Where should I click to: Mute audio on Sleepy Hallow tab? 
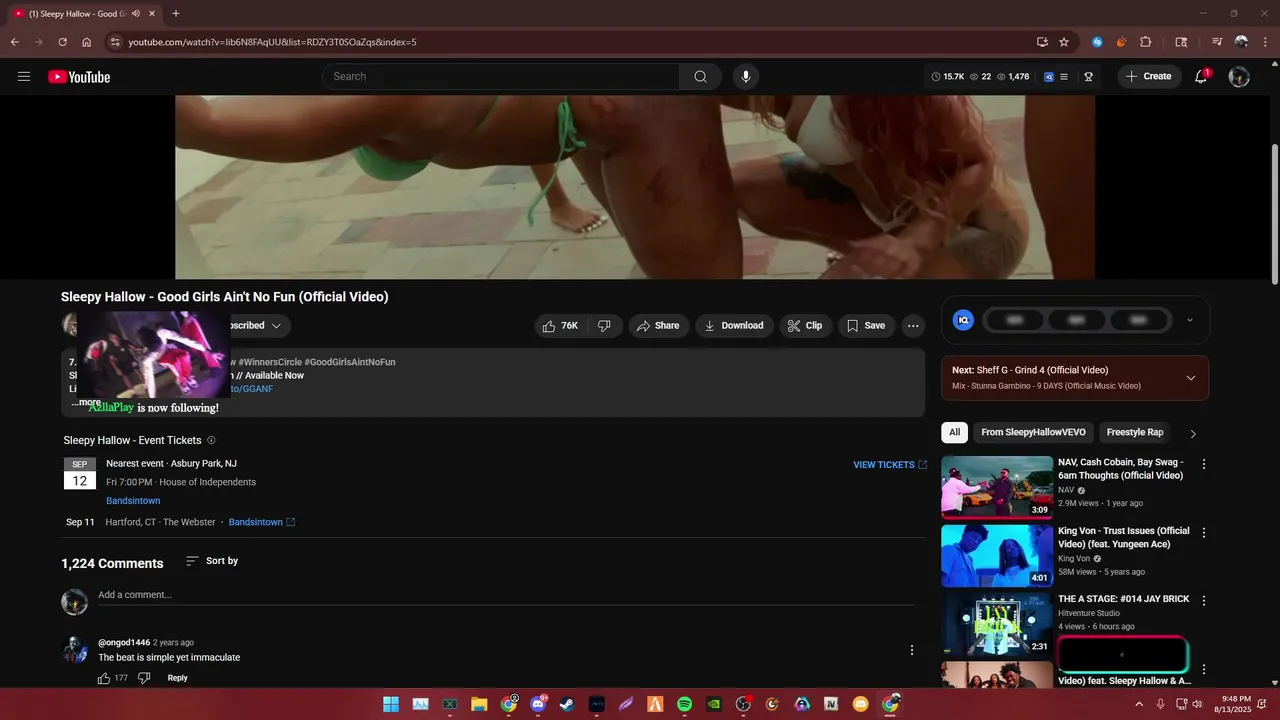135,13
